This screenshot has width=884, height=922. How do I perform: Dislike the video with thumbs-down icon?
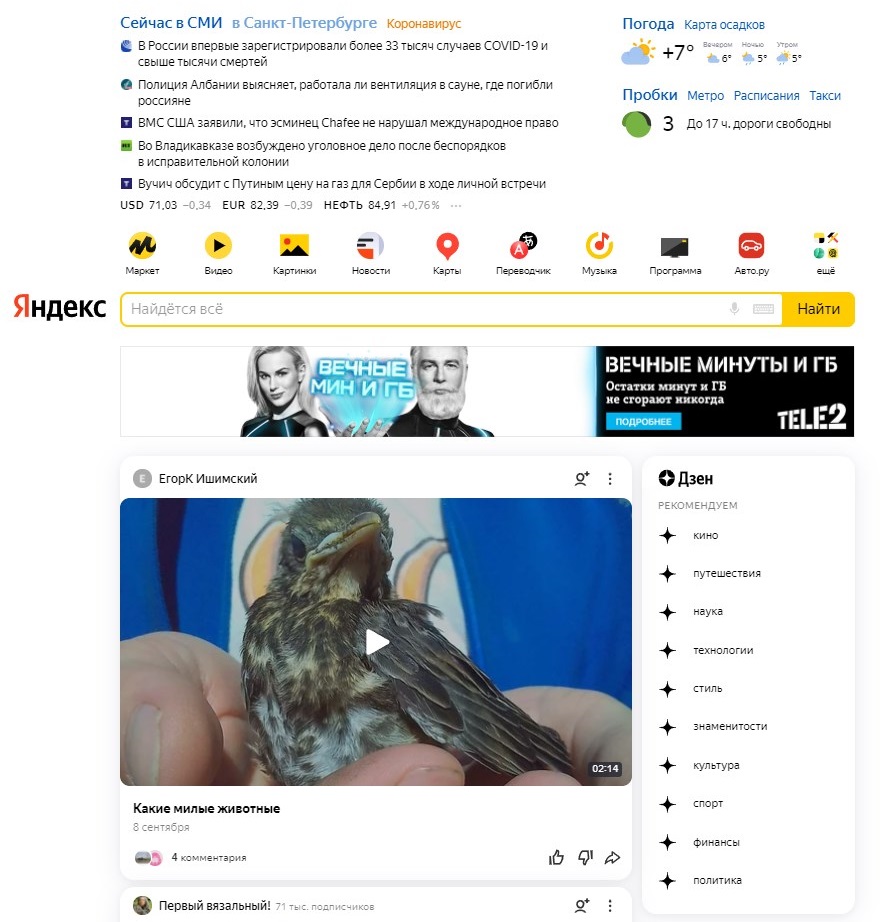click(585, 858)
